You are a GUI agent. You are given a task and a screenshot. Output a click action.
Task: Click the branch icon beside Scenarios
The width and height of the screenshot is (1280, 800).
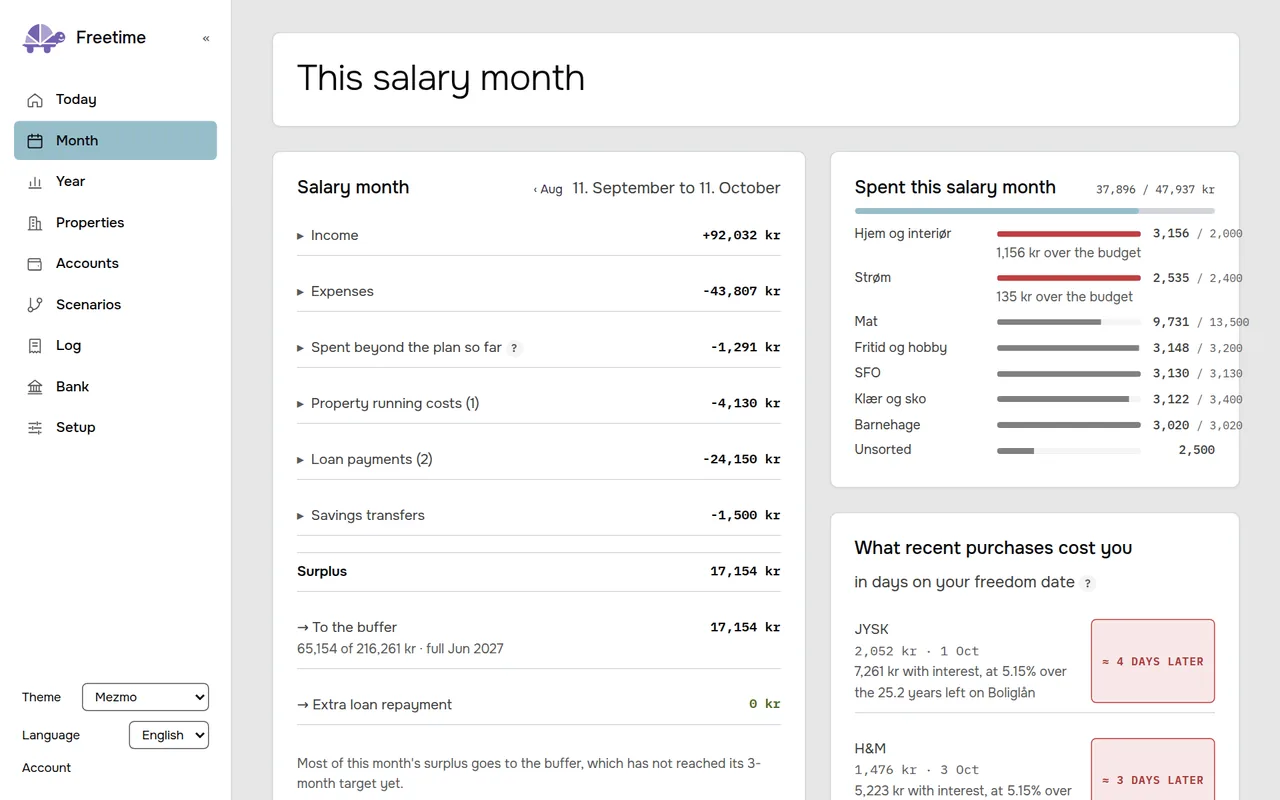[35, 305]
